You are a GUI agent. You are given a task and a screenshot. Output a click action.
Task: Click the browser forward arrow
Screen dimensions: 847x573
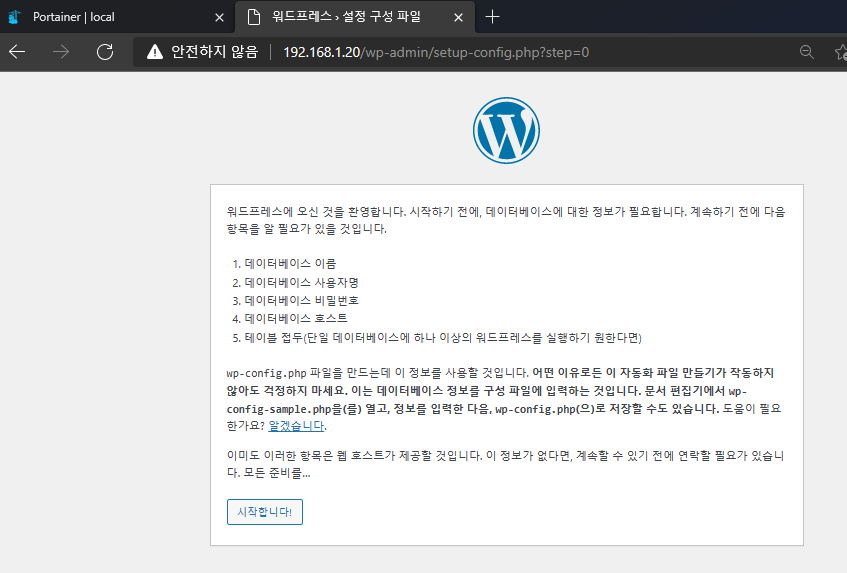click(60, 52)
